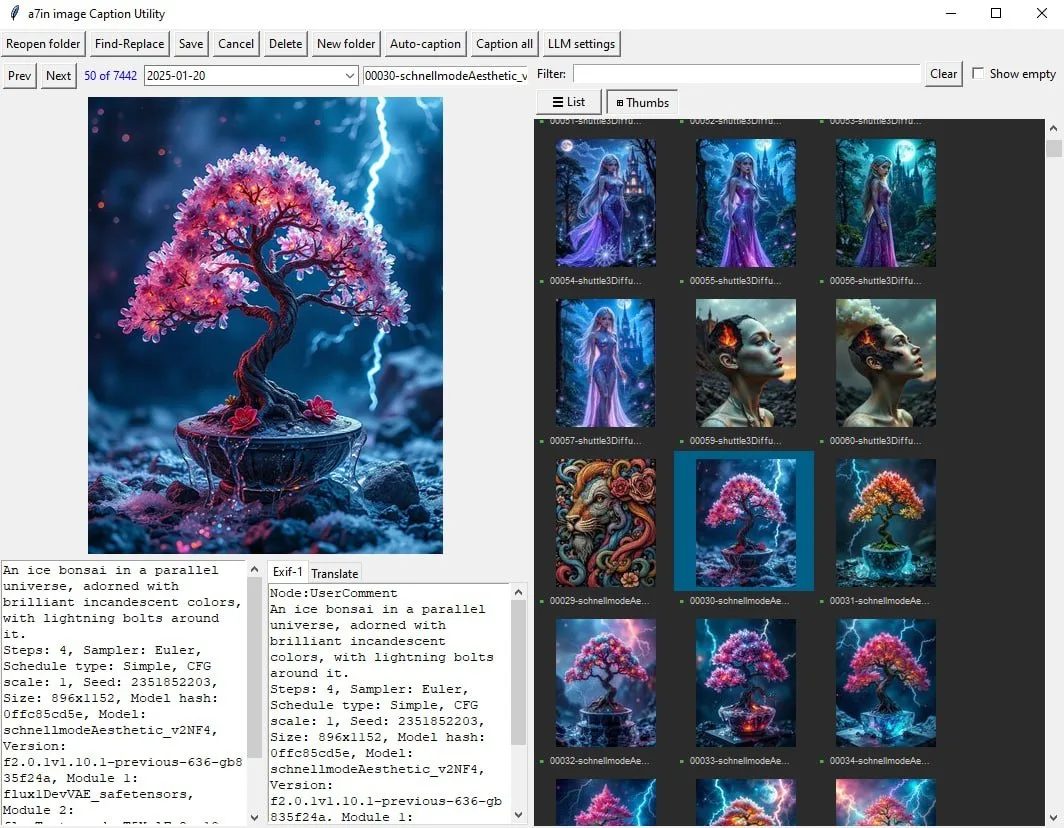Click down arrow of Exif panel scrollbar
Screen dimensions: 1064x828
(x=518, y=814)
